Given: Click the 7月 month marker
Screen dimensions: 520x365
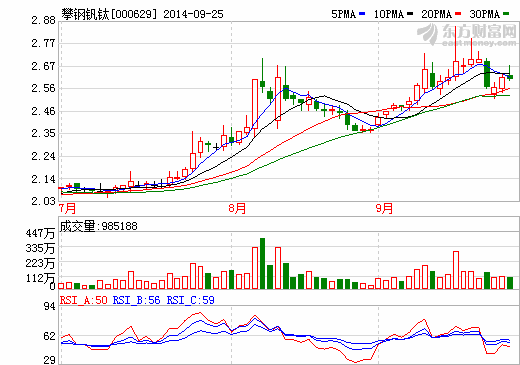Looking at the screenshot, I should [67, 209].
